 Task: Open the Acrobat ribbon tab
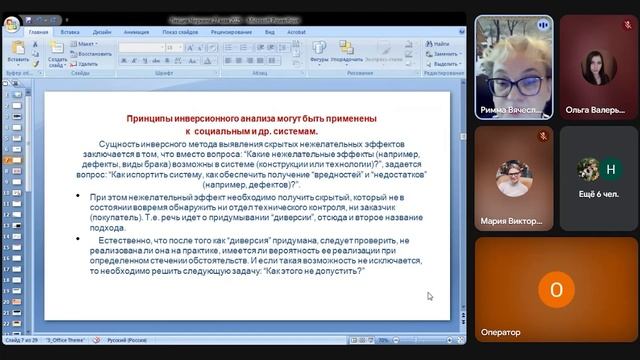pos(296,32)
